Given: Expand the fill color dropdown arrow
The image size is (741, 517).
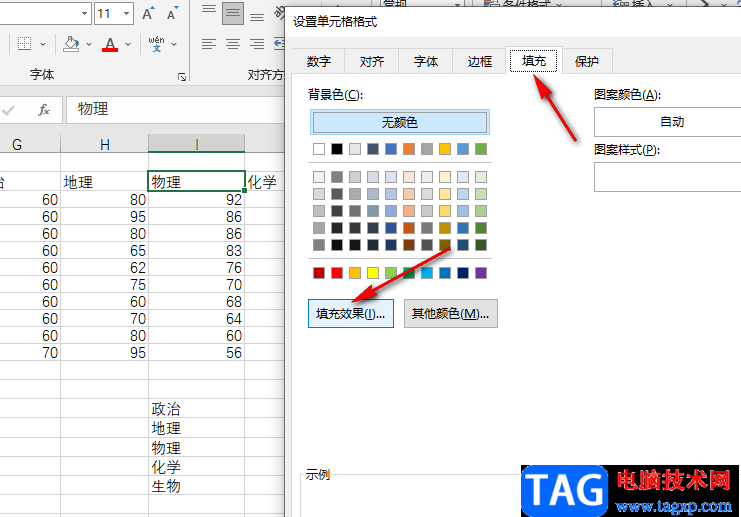Looking at the screenshot, I should (x=89, y=44).
